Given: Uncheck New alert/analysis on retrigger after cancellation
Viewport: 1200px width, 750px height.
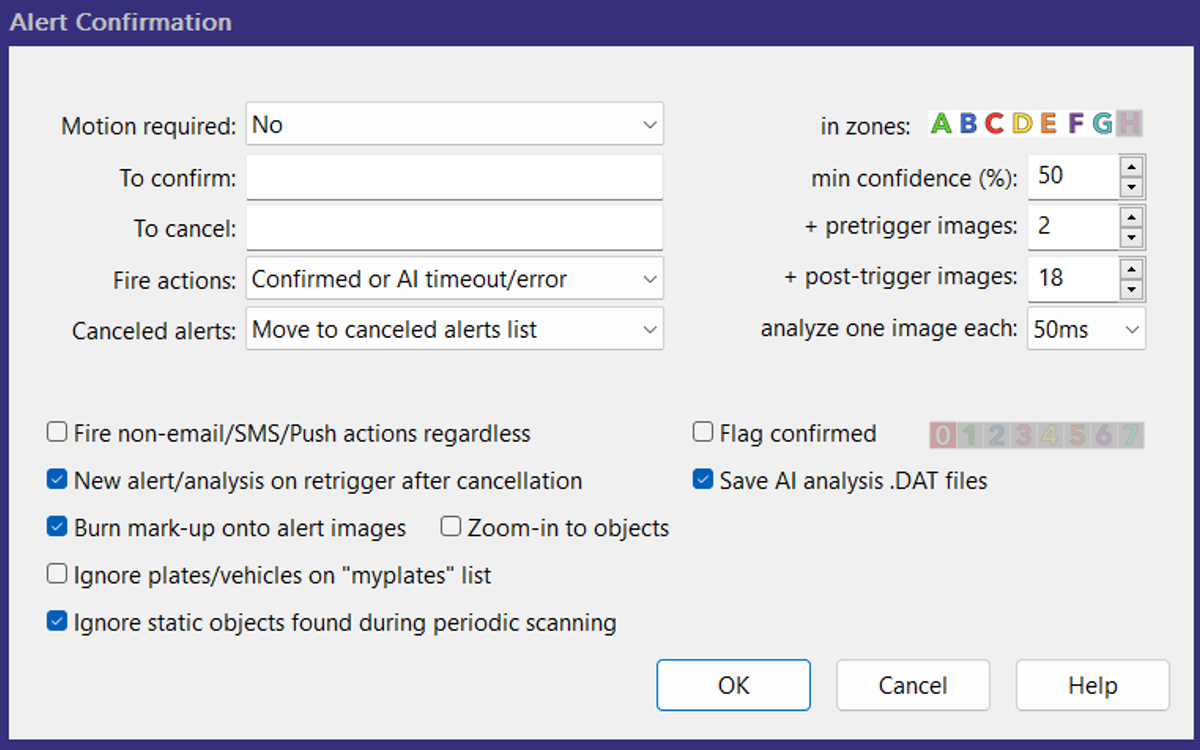Looking at the screenshot, I should point(57,480).
